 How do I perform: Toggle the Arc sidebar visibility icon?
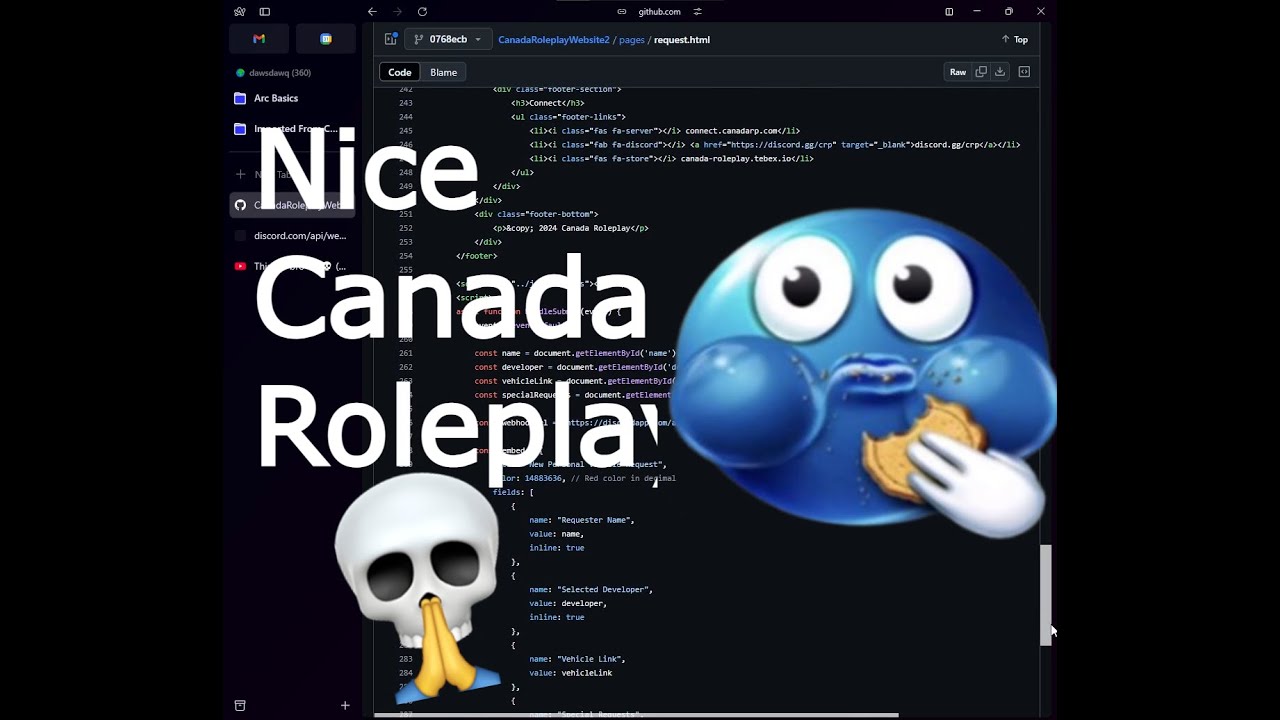(265, 12)
